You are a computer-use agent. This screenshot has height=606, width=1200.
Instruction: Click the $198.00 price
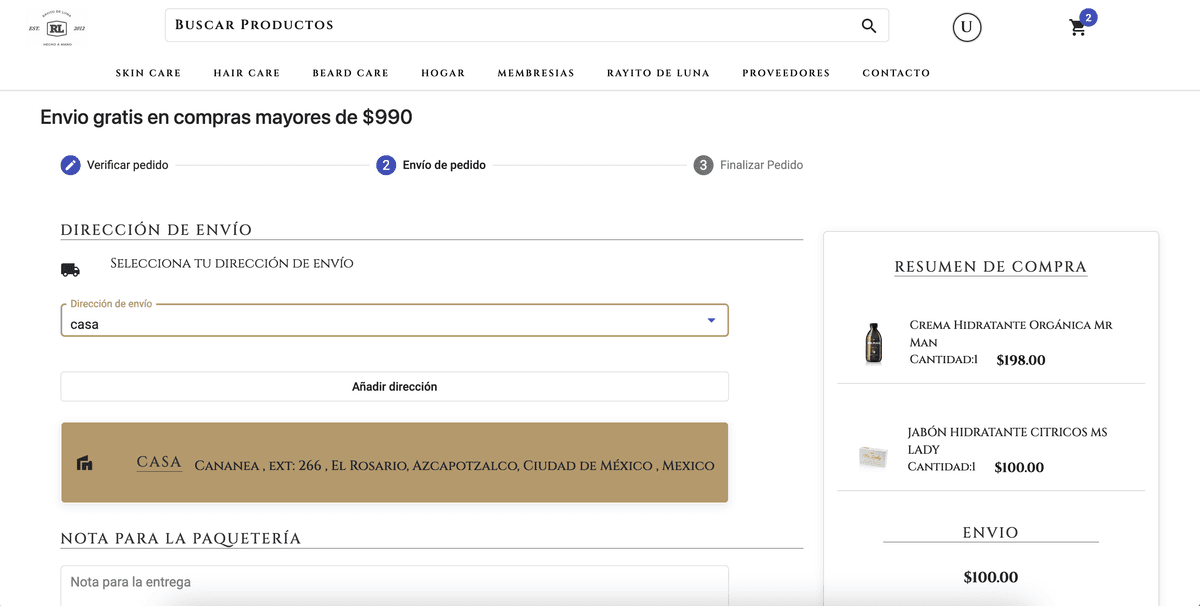click(x=1021, y=360)
